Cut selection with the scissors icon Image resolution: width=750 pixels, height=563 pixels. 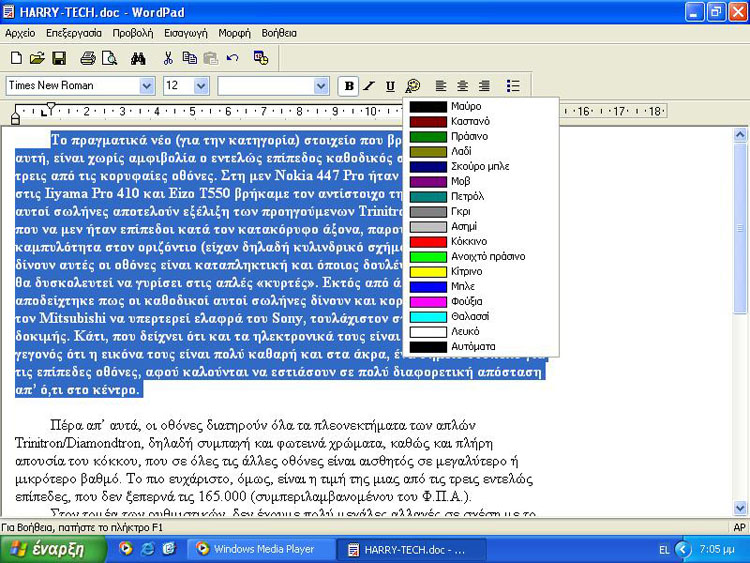click(x=168, y=58)
